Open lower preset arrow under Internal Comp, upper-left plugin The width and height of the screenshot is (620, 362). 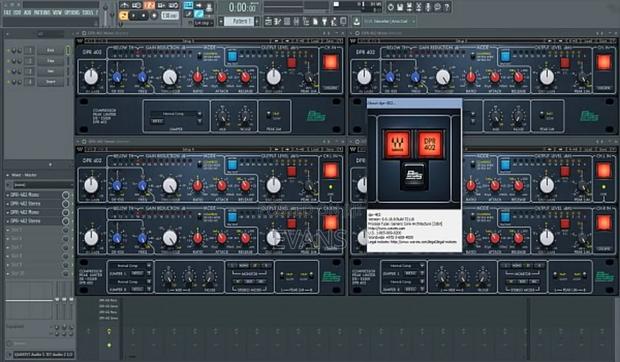(x=199, y=121)
